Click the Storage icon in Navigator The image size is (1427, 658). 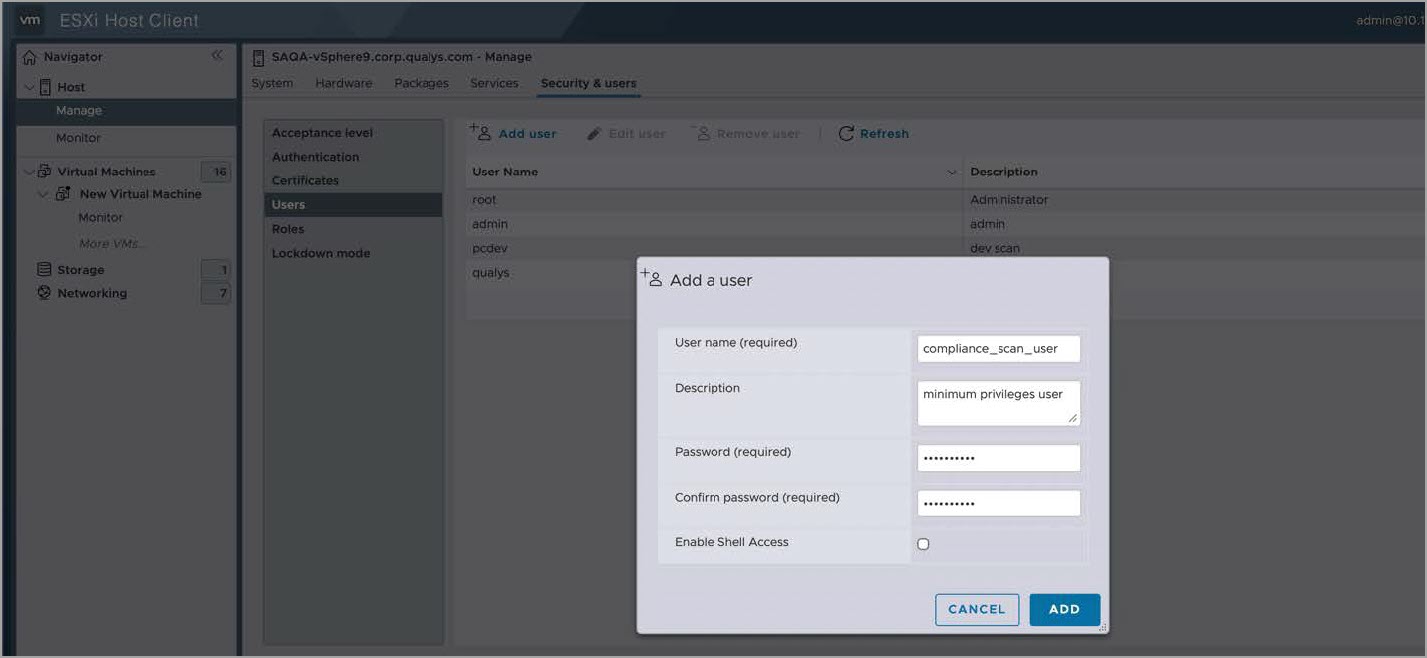44,270
